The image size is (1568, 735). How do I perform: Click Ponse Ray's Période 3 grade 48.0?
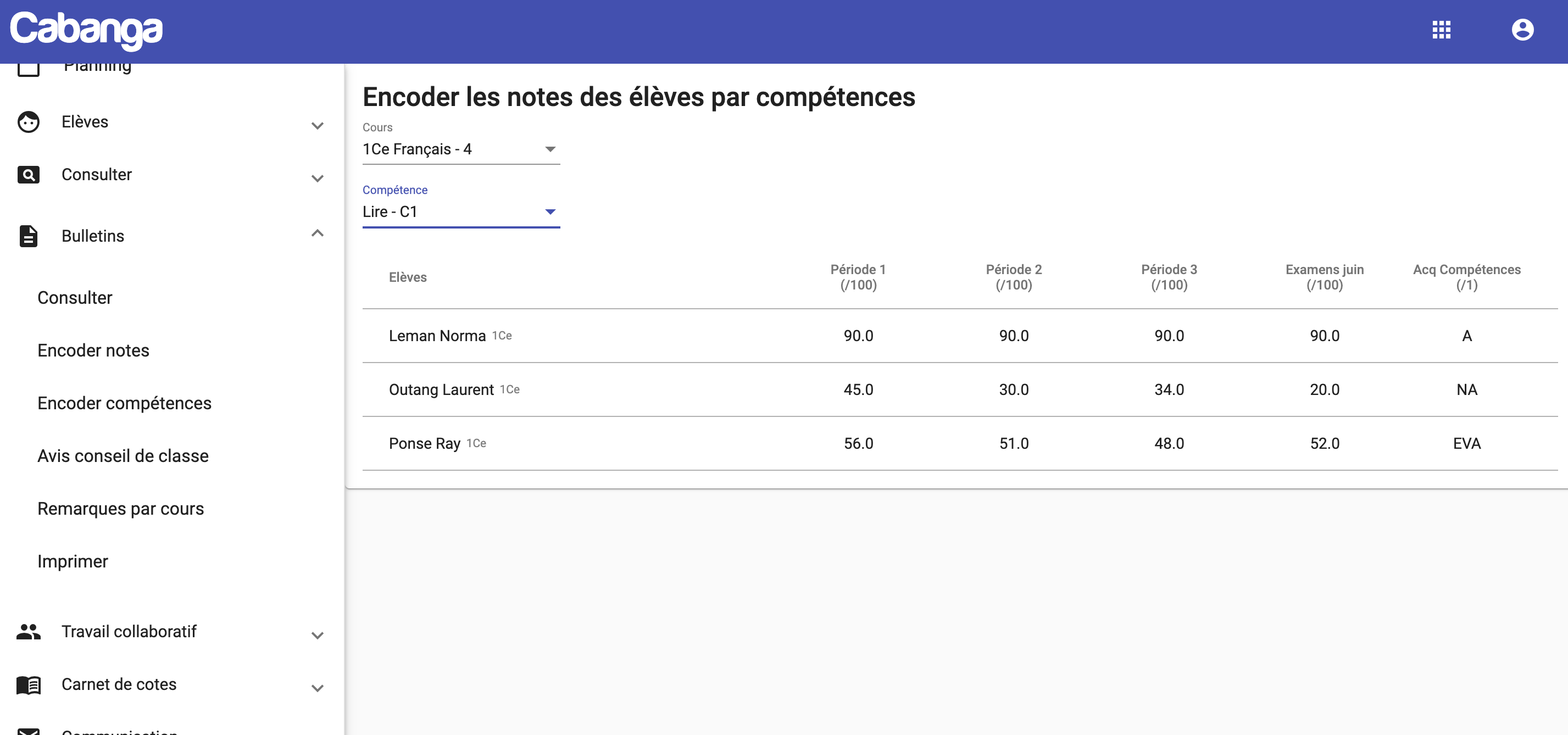tap(1169, 443)
